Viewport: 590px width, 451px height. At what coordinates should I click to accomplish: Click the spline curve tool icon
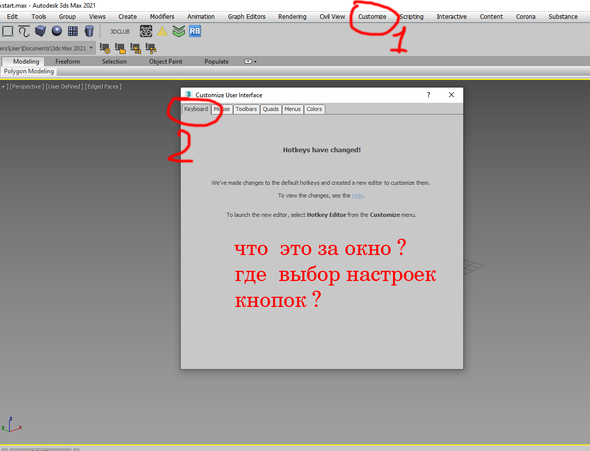[x=24, y=31]
